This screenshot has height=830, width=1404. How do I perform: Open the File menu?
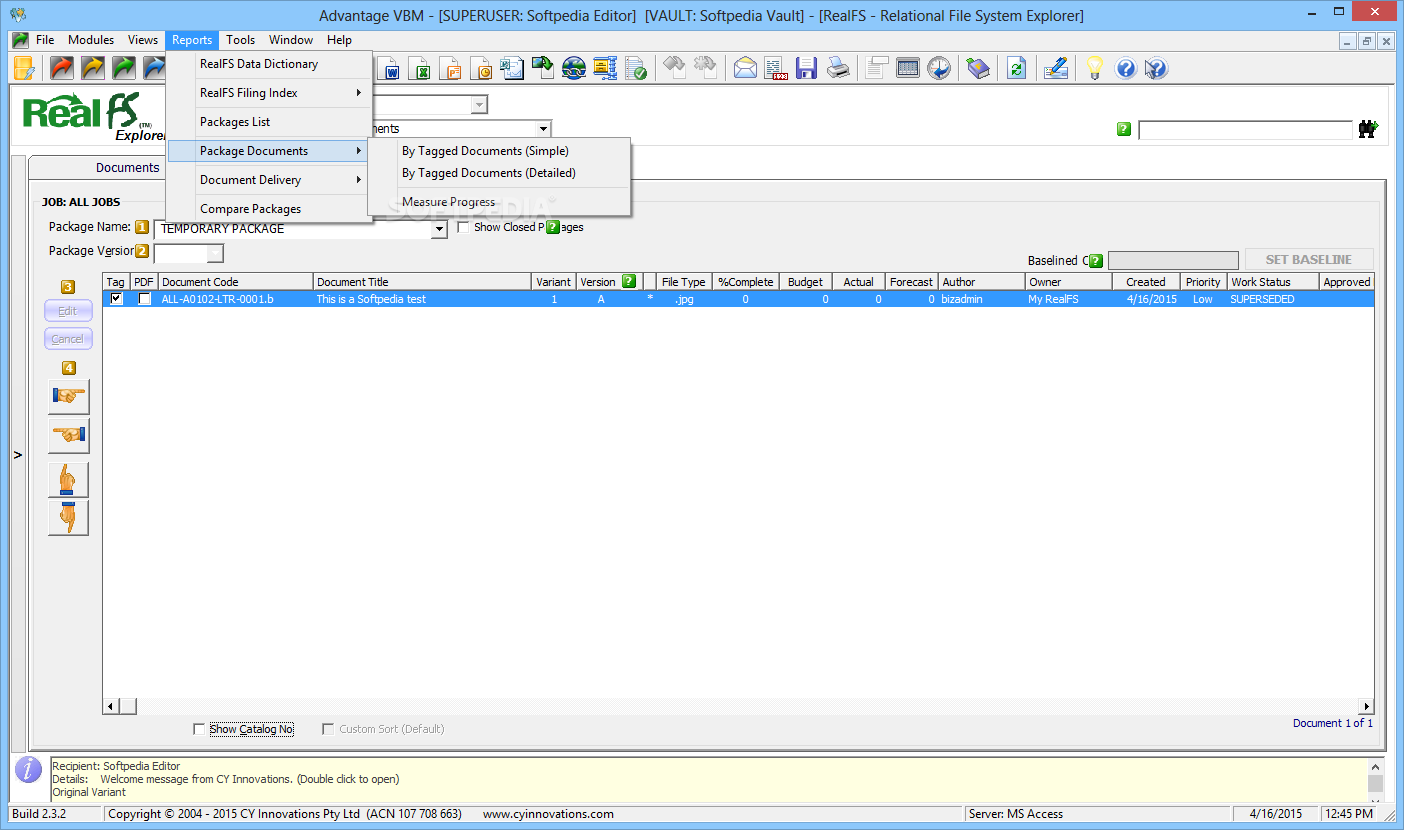point(45,40)
